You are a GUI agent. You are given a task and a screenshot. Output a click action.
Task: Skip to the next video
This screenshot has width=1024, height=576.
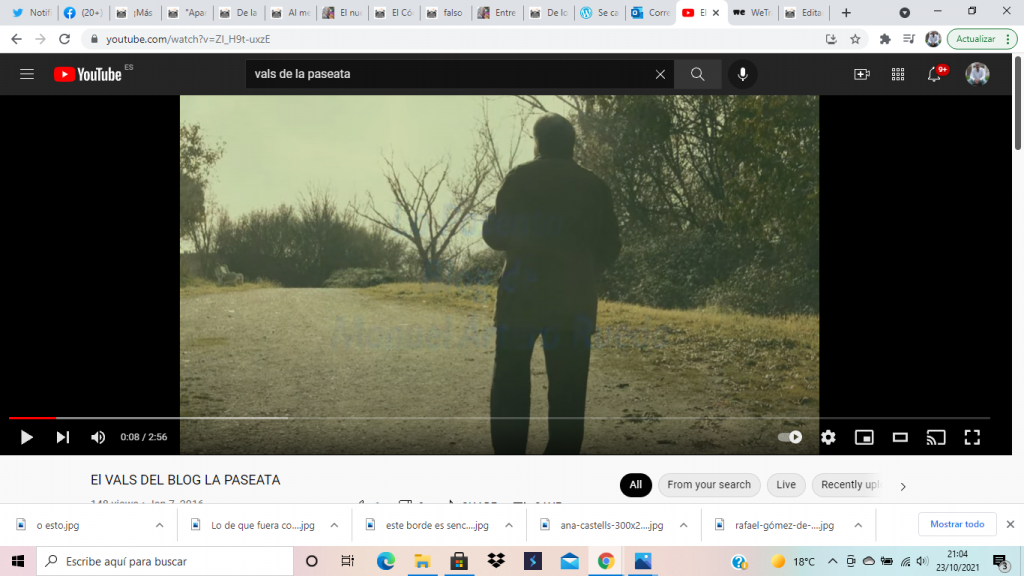(63, 437)
